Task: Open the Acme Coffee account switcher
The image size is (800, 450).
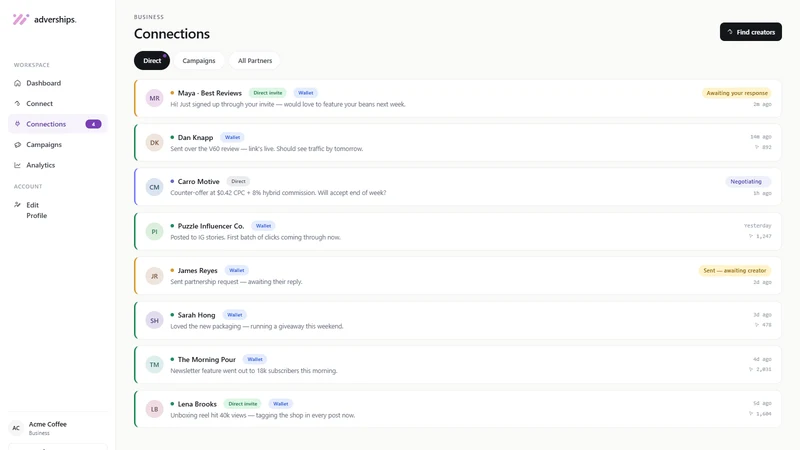Action: click(58, 428)
